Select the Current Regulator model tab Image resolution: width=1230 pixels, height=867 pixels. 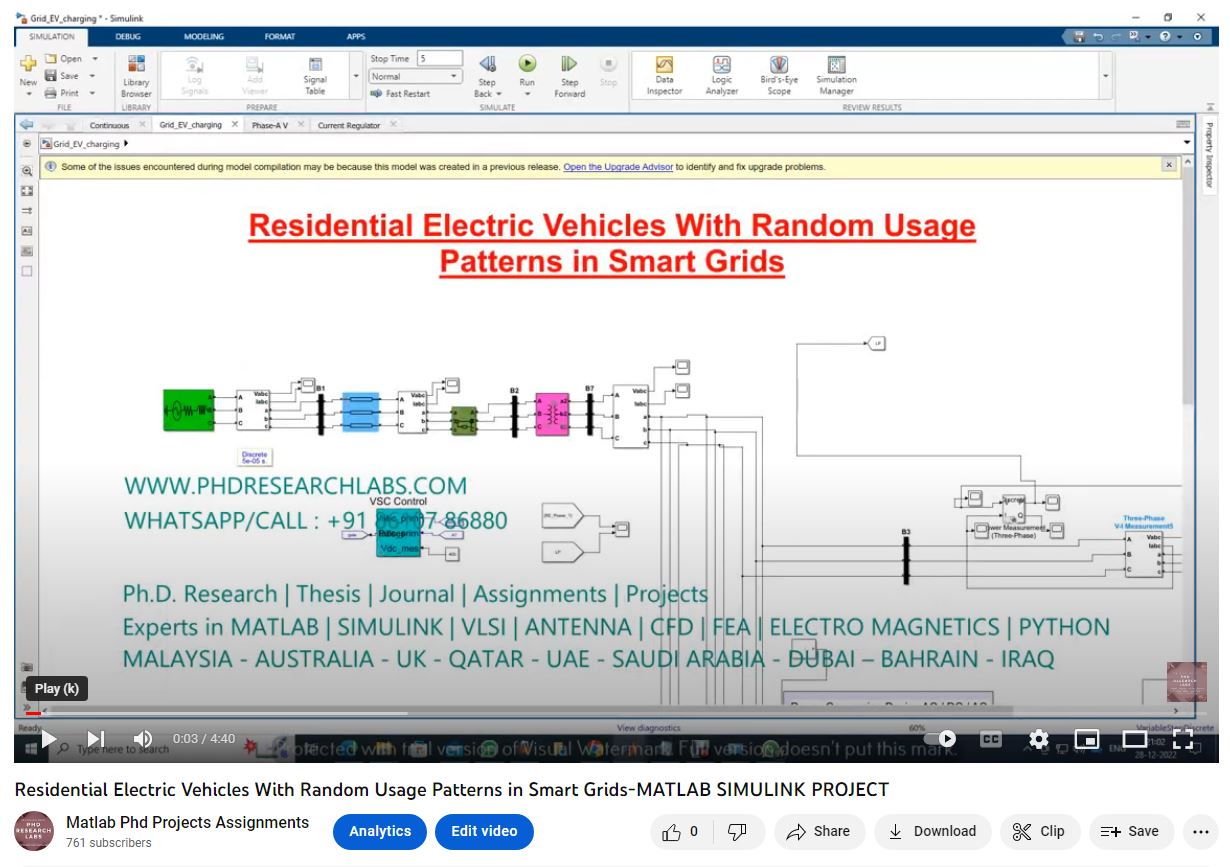click(349, 125)
